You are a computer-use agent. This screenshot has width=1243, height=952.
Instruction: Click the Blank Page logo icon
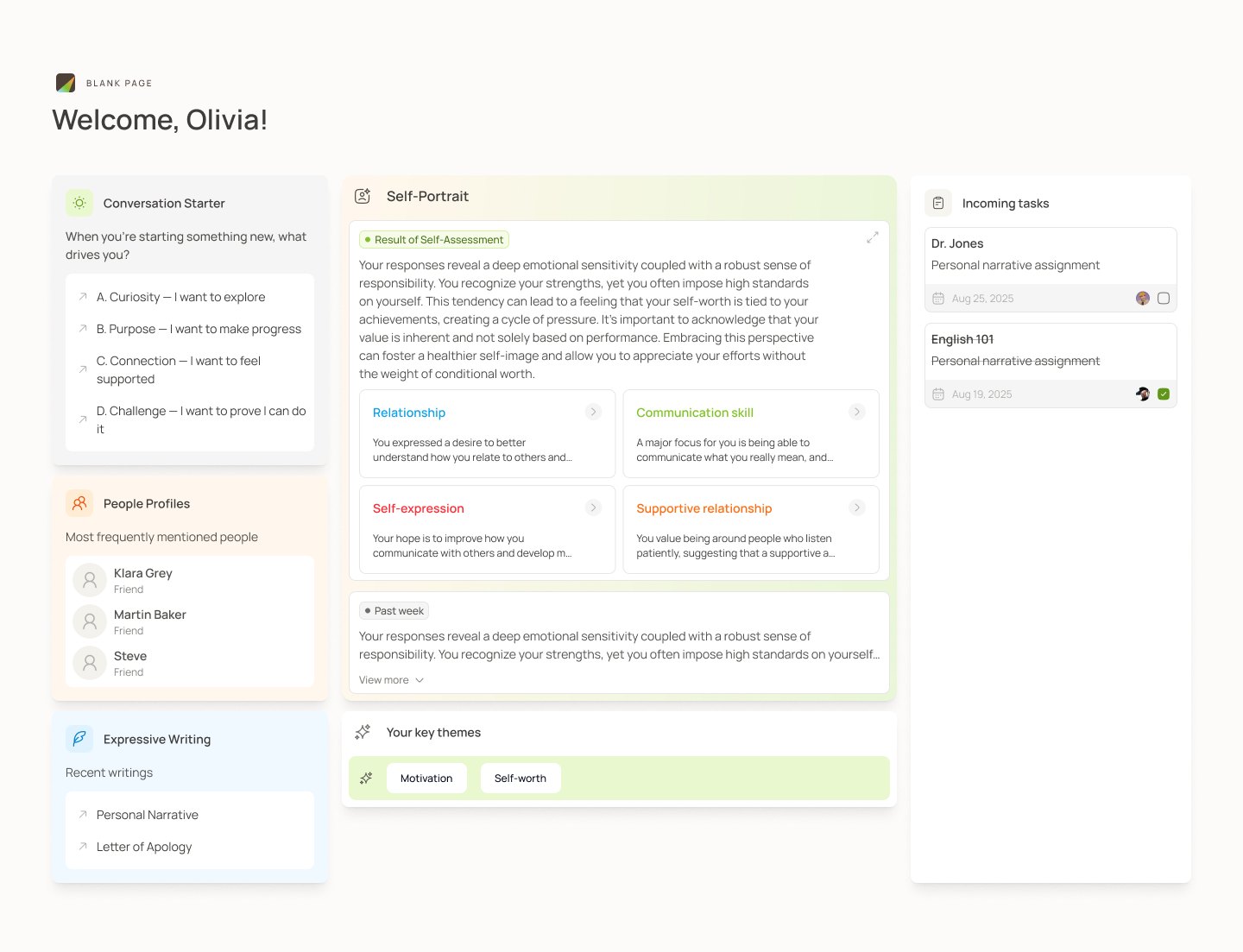click(x=66, y=83)
